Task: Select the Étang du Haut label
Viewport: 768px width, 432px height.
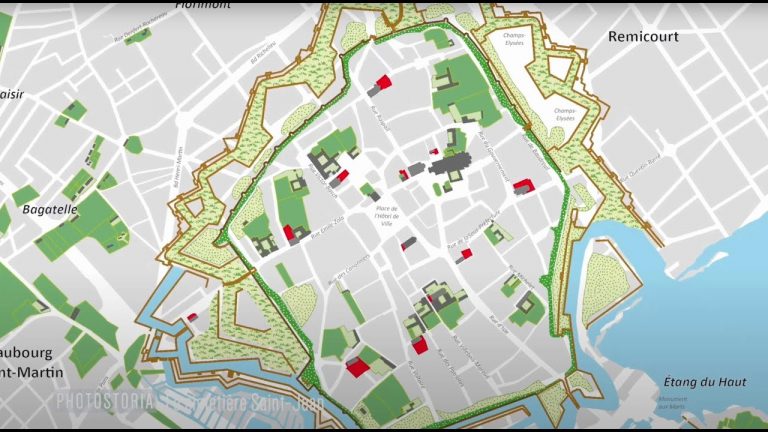Action: [705, 382]
